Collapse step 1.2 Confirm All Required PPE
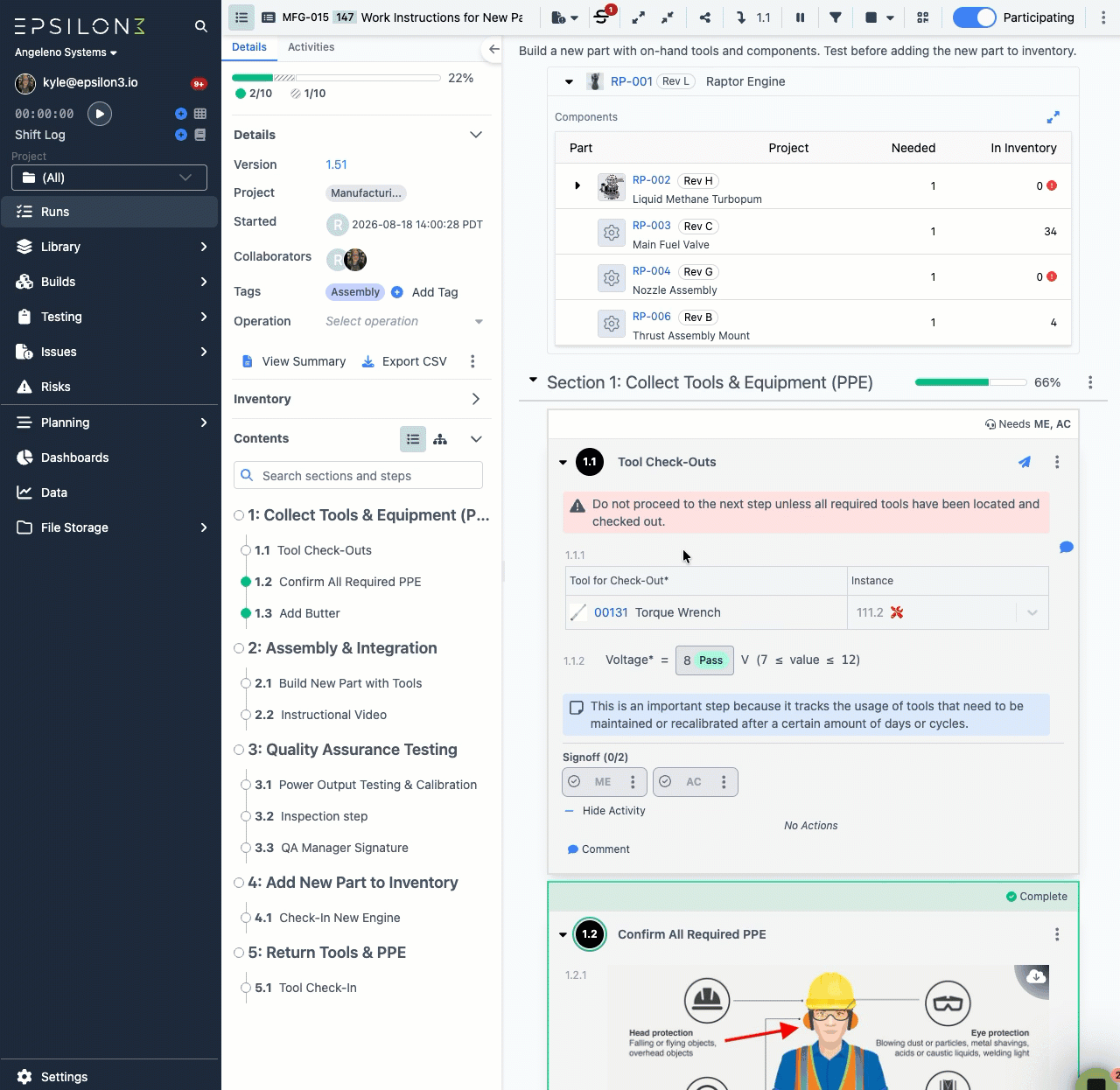Screen dimensions: 1120x1090 coord(563,935)
